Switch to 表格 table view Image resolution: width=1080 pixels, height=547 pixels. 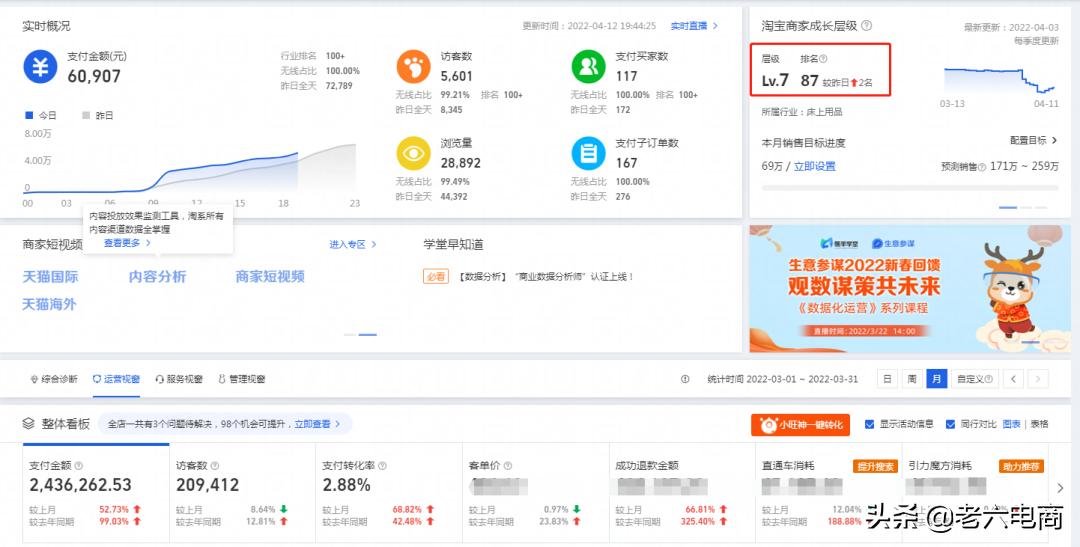point(1039,424)
